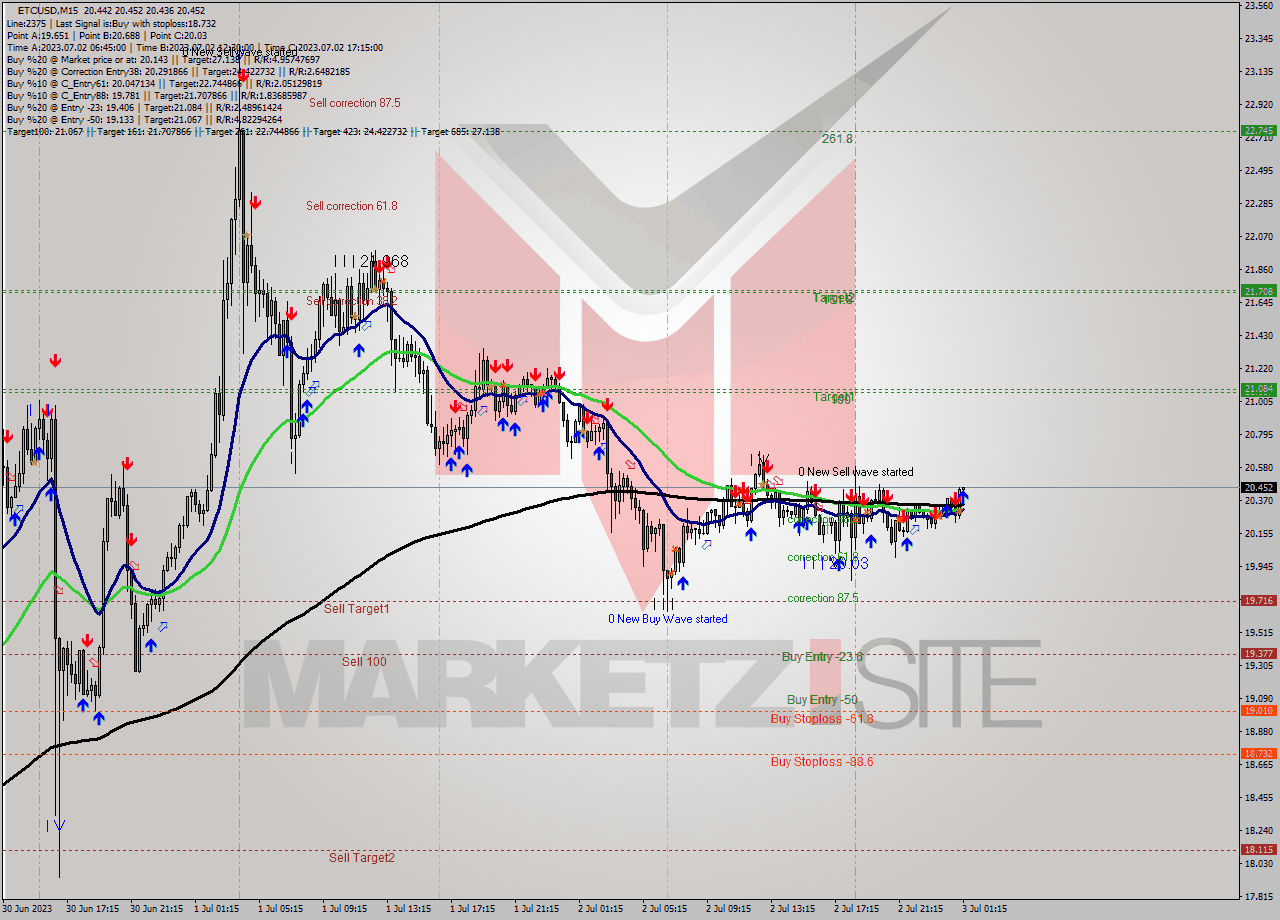Click the 'Sell Target2' label

tap(362, 857)
